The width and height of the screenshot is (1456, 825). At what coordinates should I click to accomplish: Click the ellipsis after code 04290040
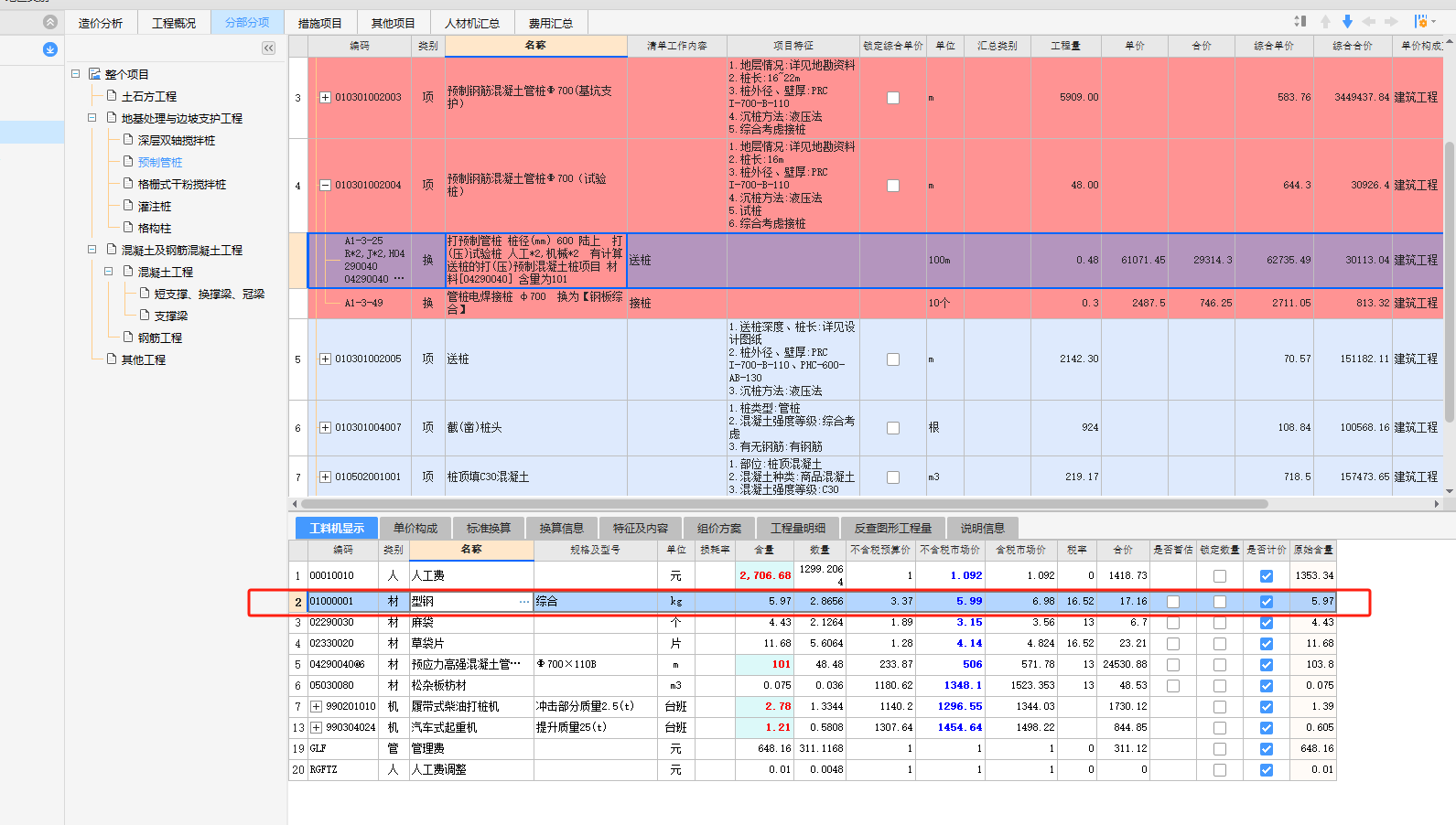[x=399, y=279]
